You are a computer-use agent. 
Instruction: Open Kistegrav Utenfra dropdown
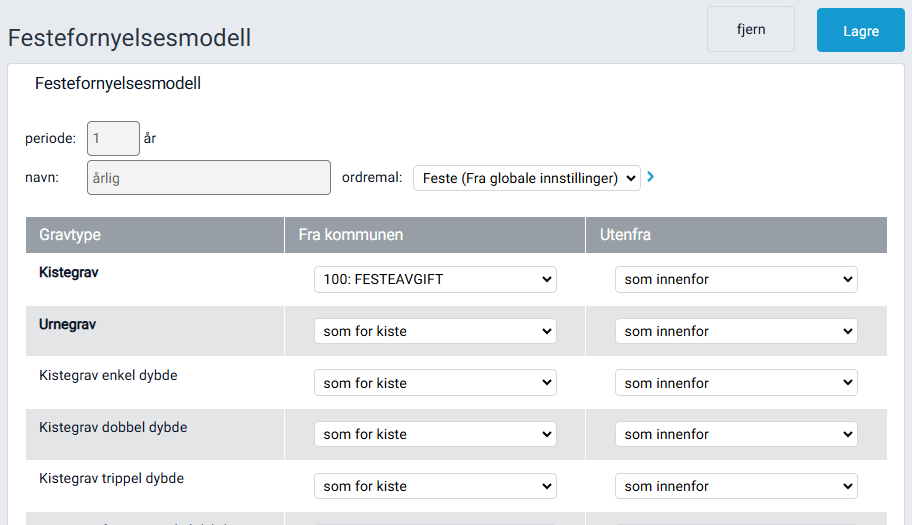coord(736,280)
